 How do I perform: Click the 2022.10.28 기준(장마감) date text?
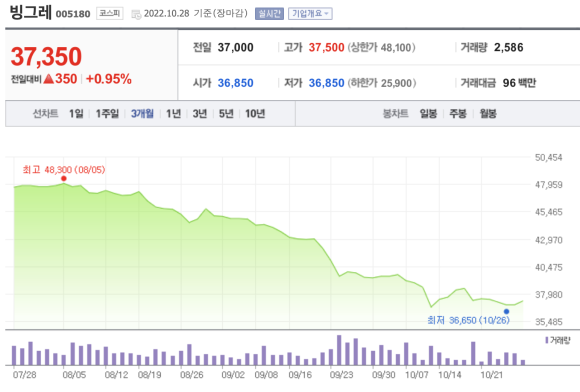196,14
